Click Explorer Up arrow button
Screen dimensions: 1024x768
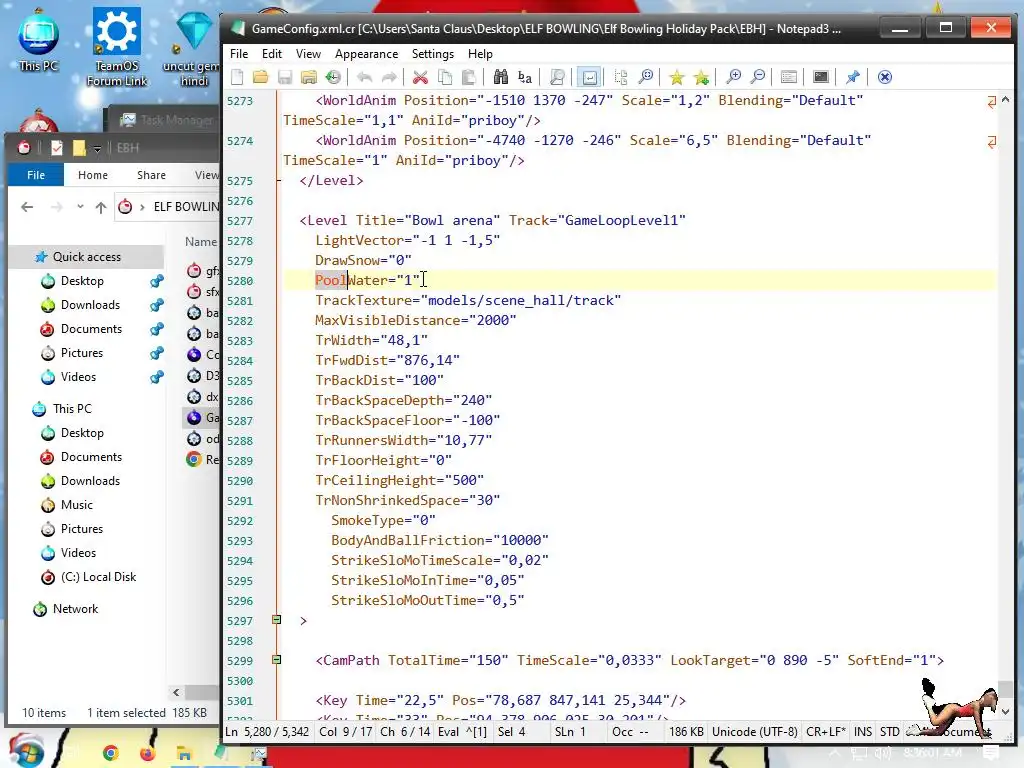click(101, 208)
